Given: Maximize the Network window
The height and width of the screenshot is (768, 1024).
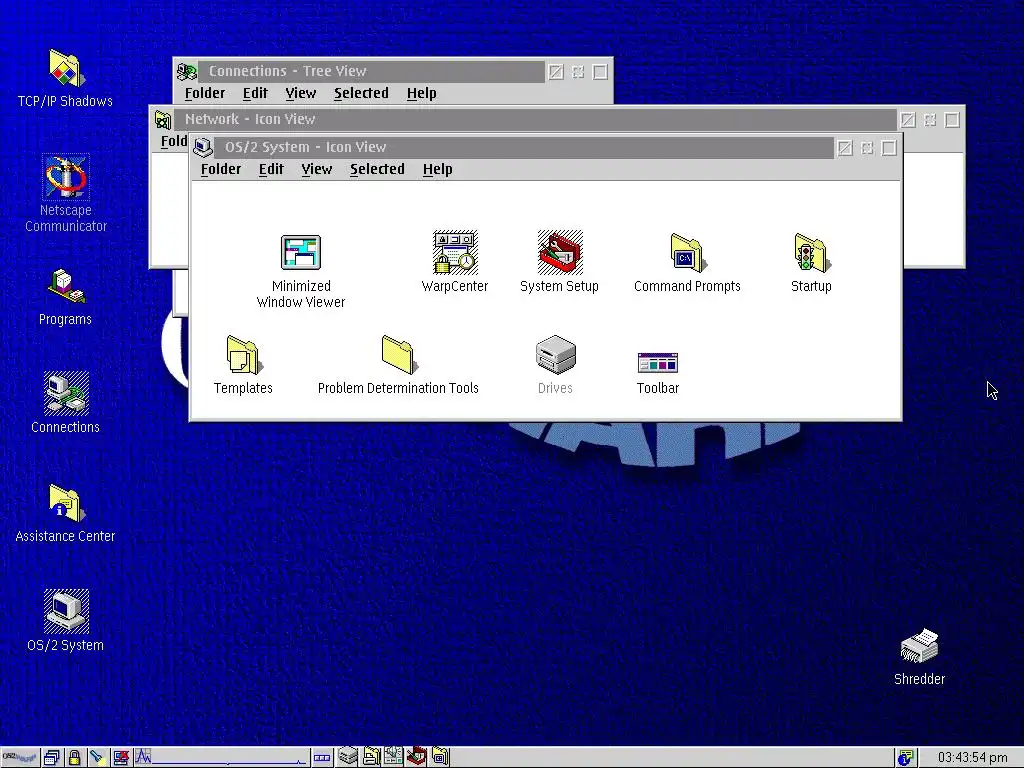Looking at the screenshot, I should point(952,120).
